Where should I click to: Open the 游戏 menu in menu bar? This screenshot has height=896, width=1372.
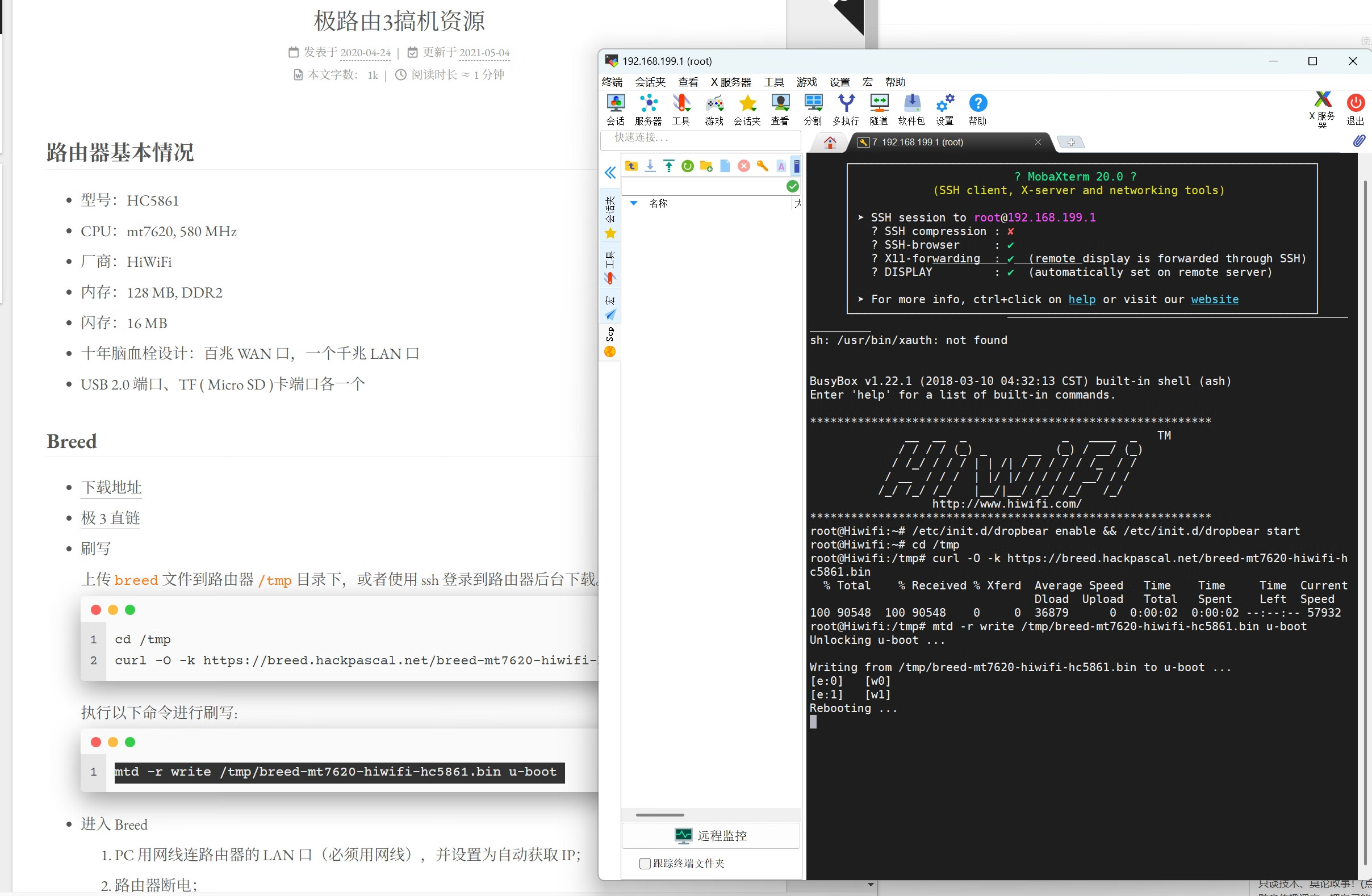coord(806,82)
